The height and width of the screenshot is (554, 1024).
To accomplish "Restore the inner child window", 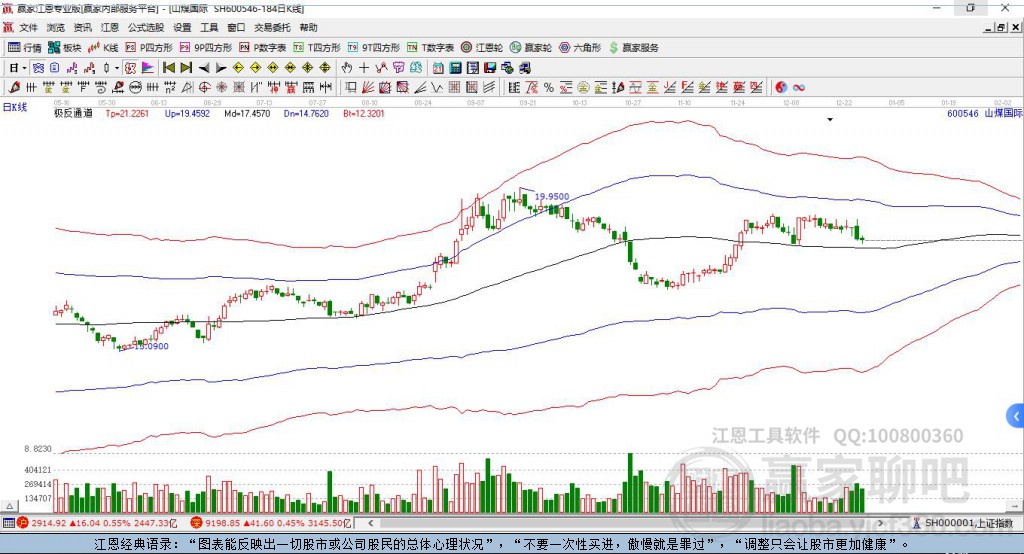I will 1000,27.
